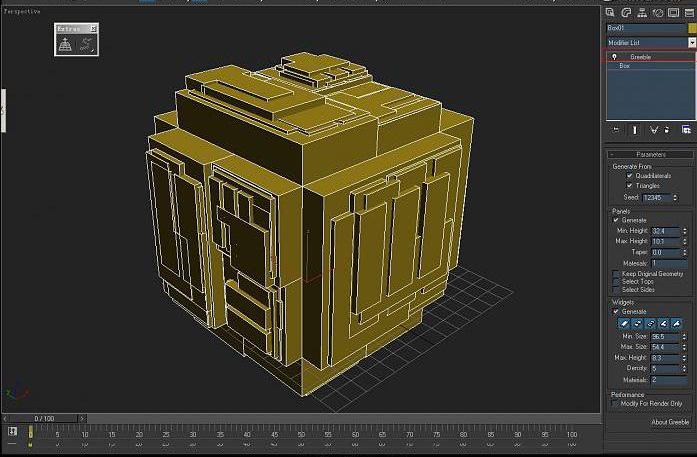Open the Display command panel tab
Image resolution: width=697 pixels, height=457 pixels.
point(673,12)
